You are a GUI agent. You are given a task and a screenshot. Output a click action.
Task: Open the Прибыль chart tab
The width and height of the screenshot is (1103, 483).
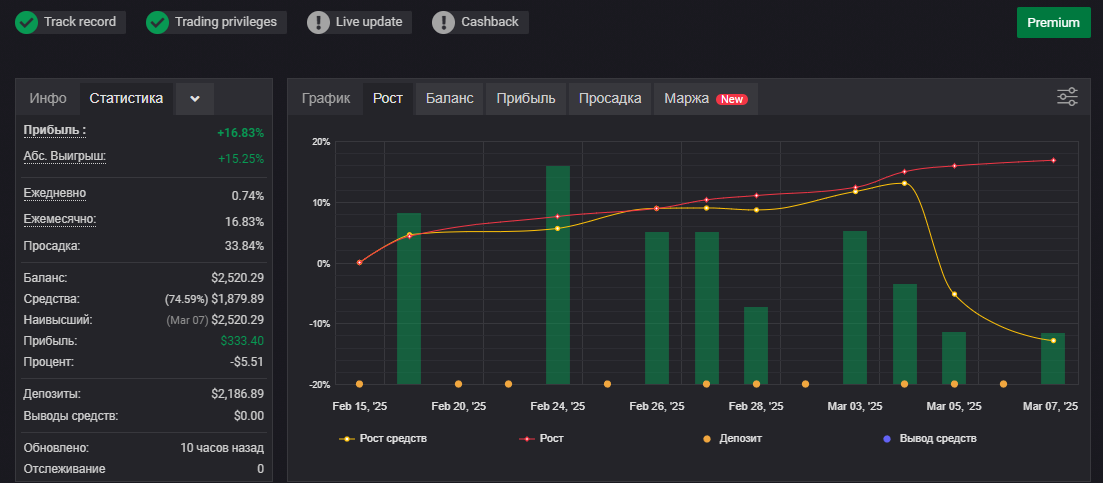(x=526, y=98)
